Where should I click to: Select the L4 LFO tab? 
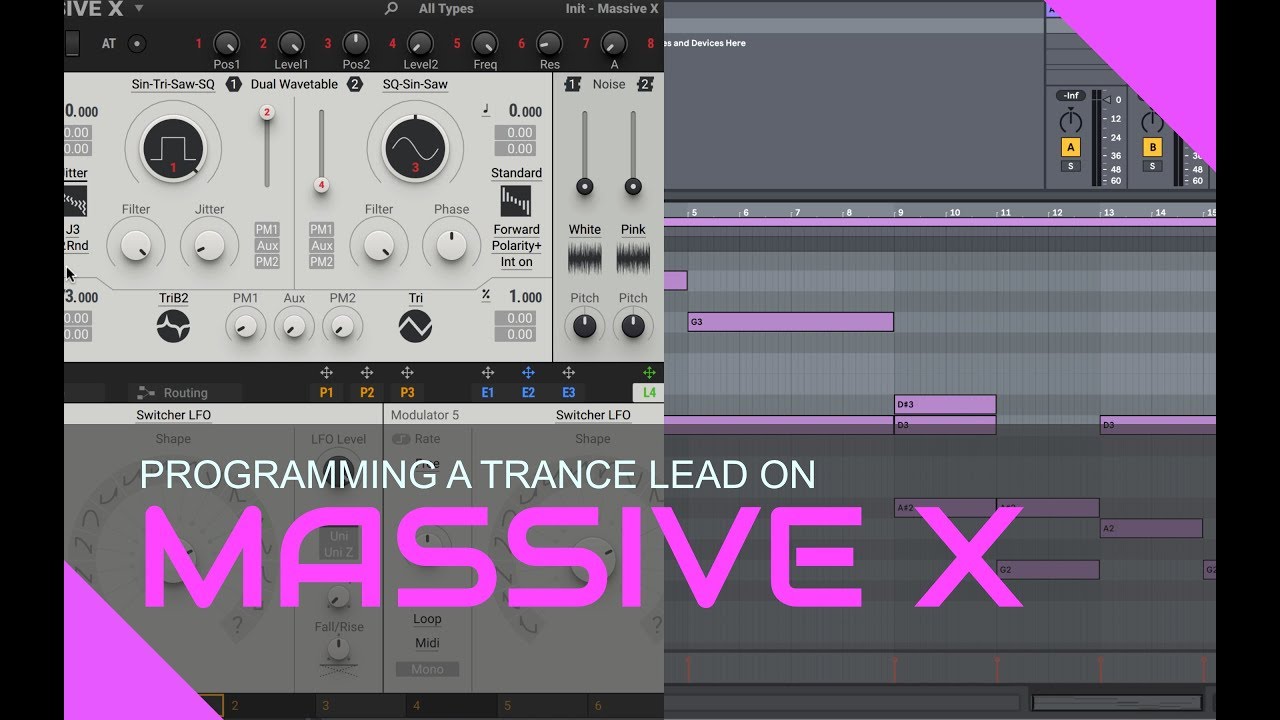pos(649,393)
